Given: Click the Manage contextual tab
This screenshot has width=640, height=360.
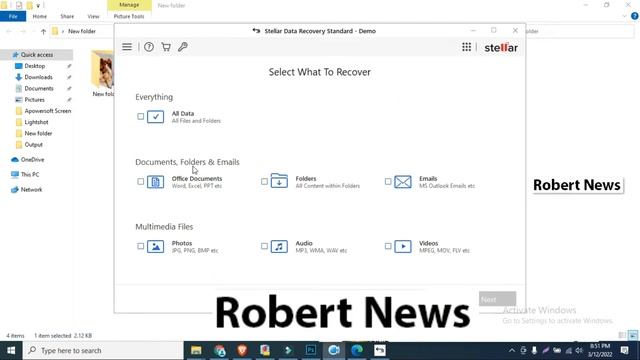Looking at the screenshot, I should pyautogui.click(x=129, y=5).
